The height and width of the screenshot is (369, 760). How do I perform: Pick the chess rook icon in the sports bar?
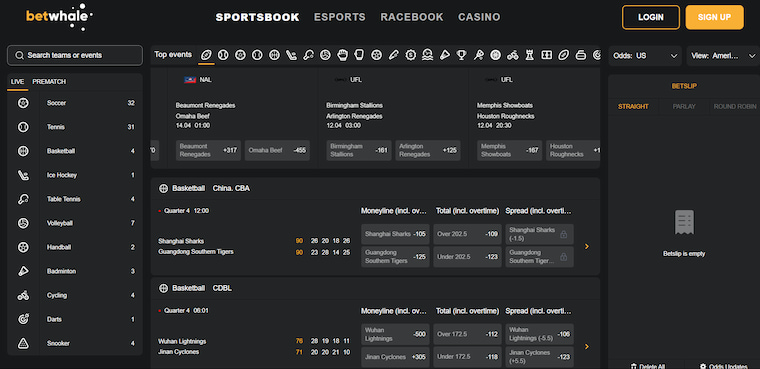click(x=529, y=55)
